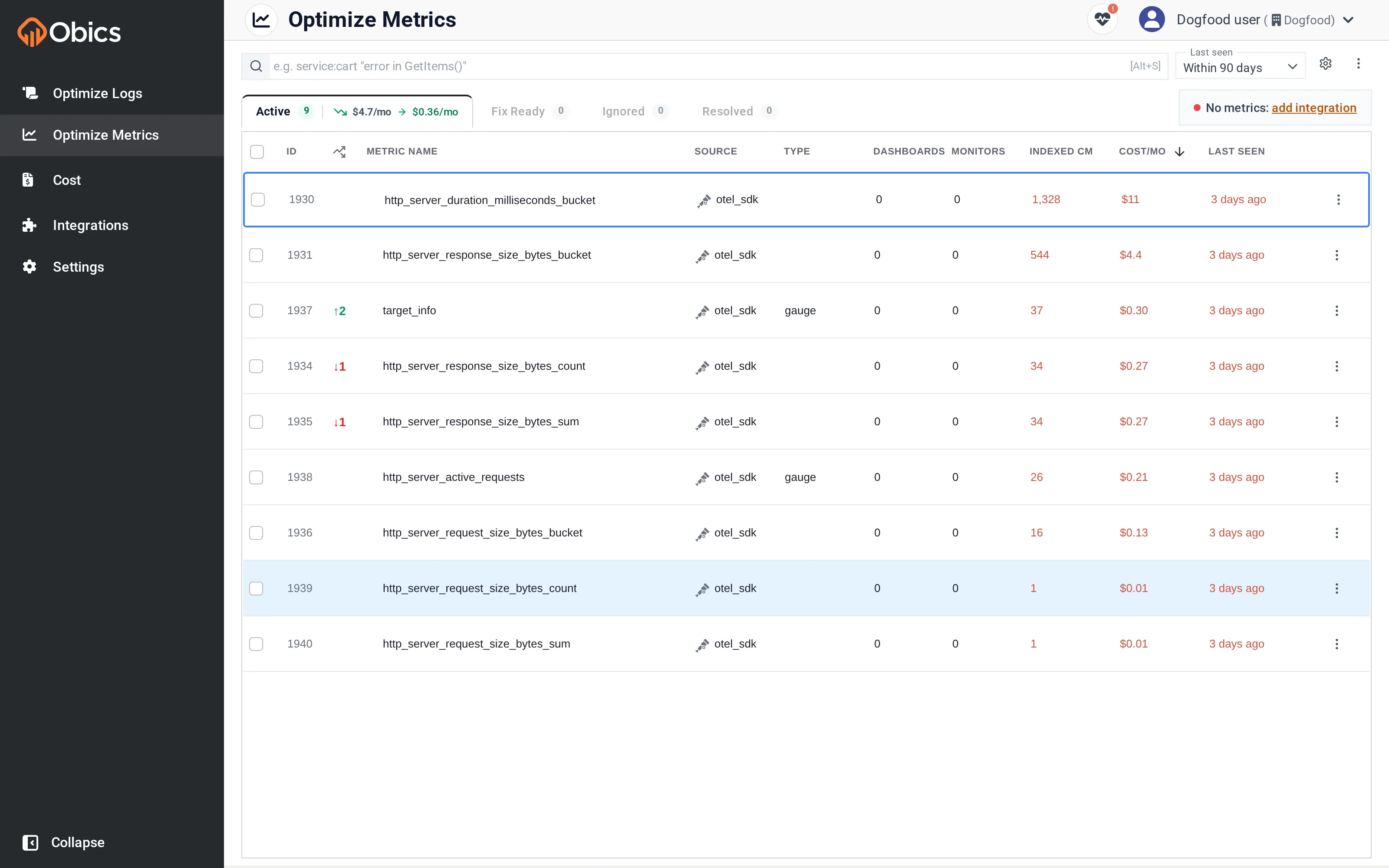Viewport: 1389px width, 868px height.
Task: Click the $4.7/mo to $0.36/mo savings indicator
Action: [x=396, y=112]
